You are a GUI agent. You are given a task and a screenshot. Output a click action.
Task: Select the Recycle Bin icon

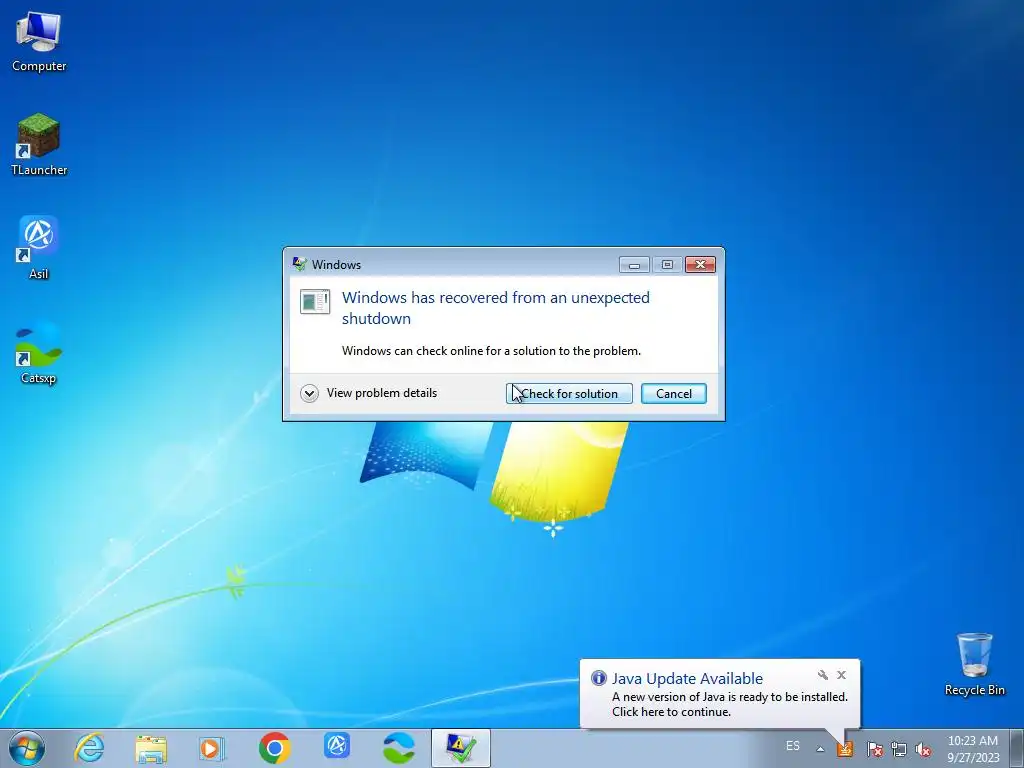coord(974,664)
